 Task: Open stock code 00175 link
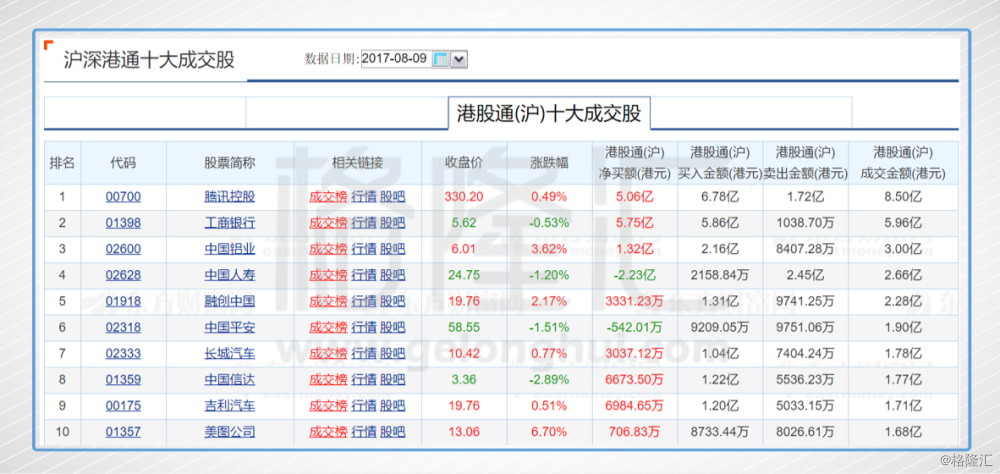123,406
